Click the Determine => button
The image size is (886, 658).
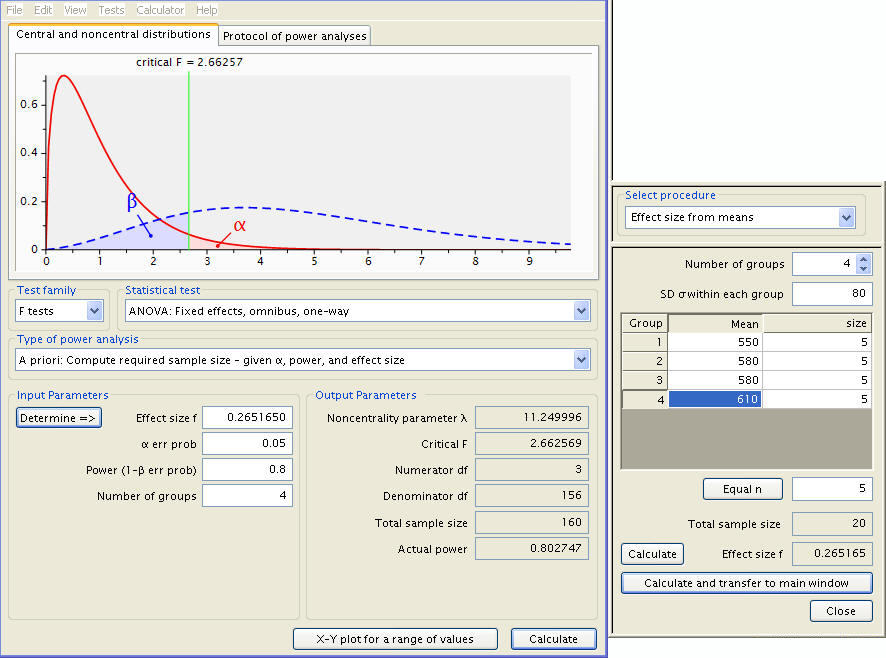click(58, 417)
